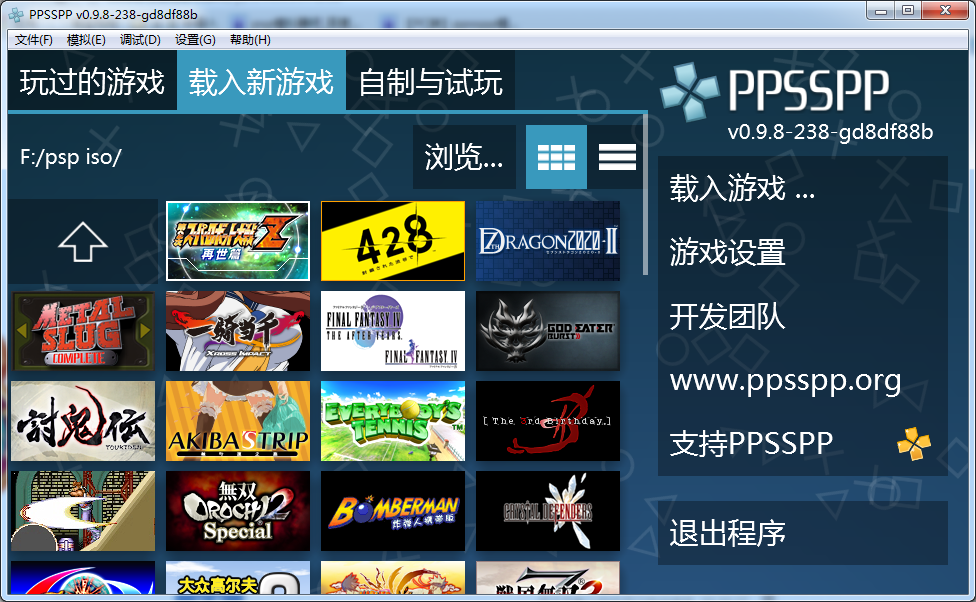Viewport: 976px width, 602px height.
Task: Start Metal Slug Complete
Action: 83,331
